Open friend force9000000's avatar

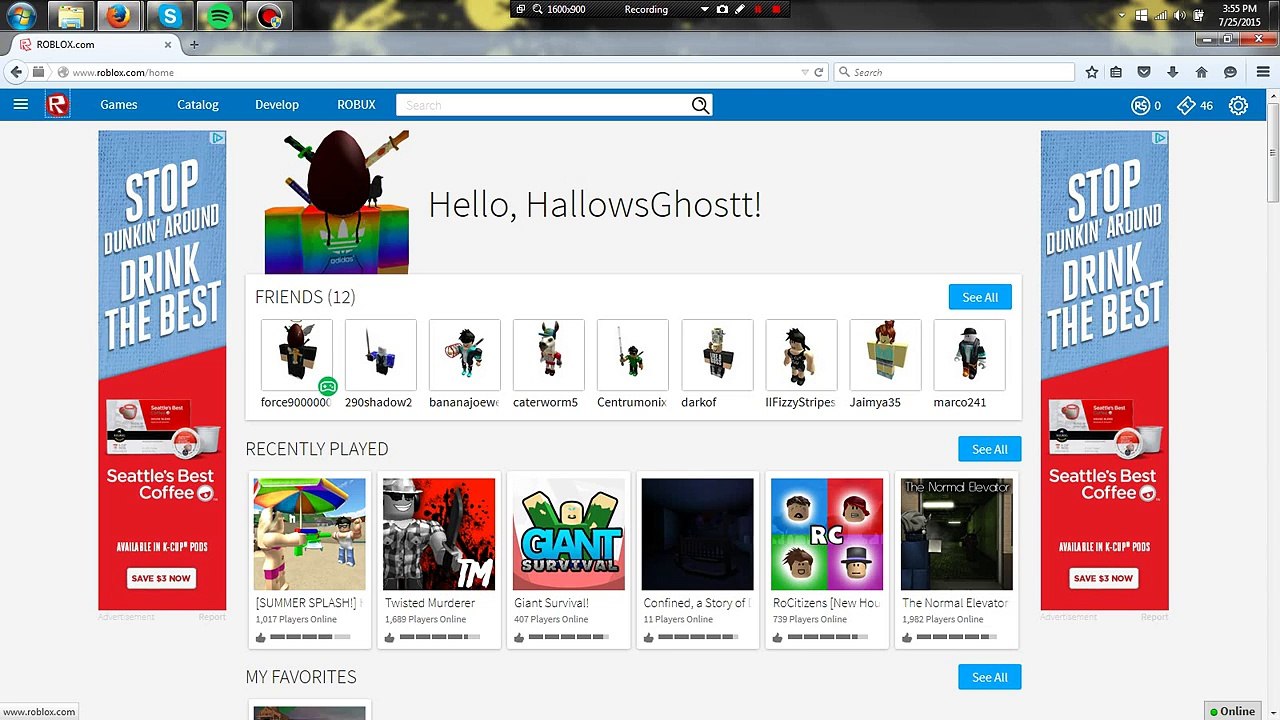click(297, 355)
